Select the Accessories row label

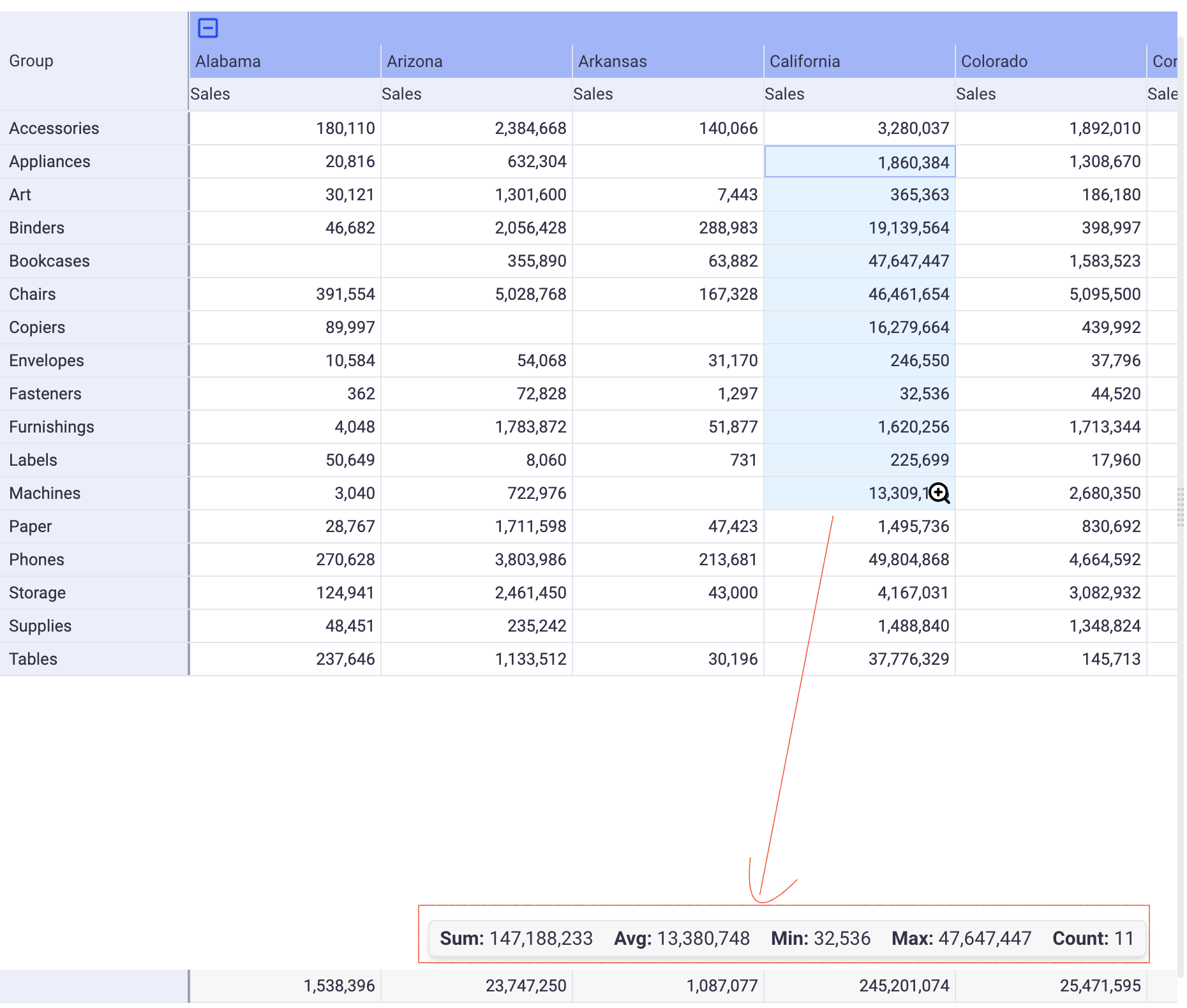[54, 128]
